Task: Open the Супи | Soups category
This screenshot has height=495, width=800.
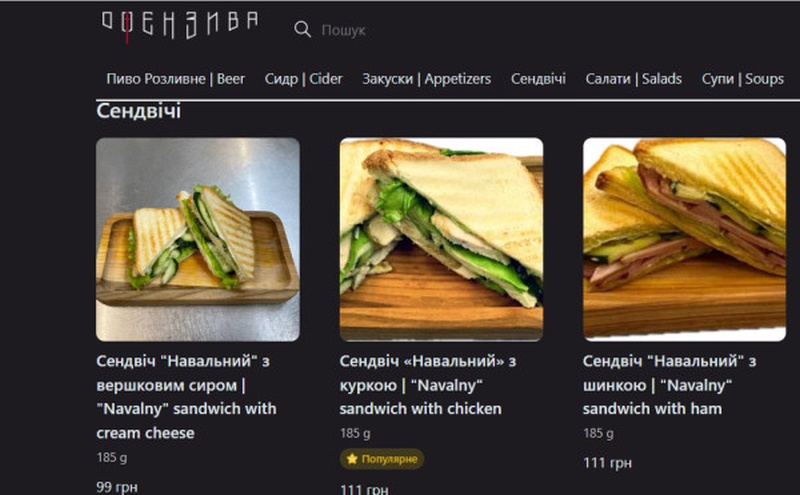Action: coord(742,79)
